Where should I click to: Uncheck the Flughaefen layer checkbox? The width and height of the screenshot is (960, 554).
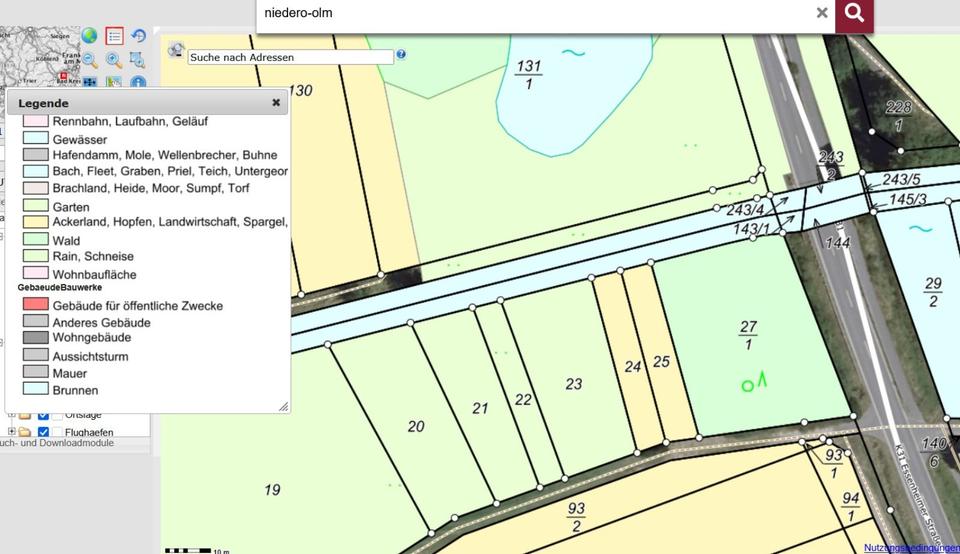[x=43, y=432]
